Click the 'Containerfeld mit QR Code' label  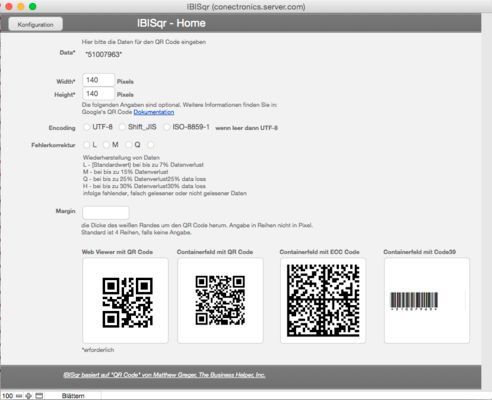coord(215,252)
